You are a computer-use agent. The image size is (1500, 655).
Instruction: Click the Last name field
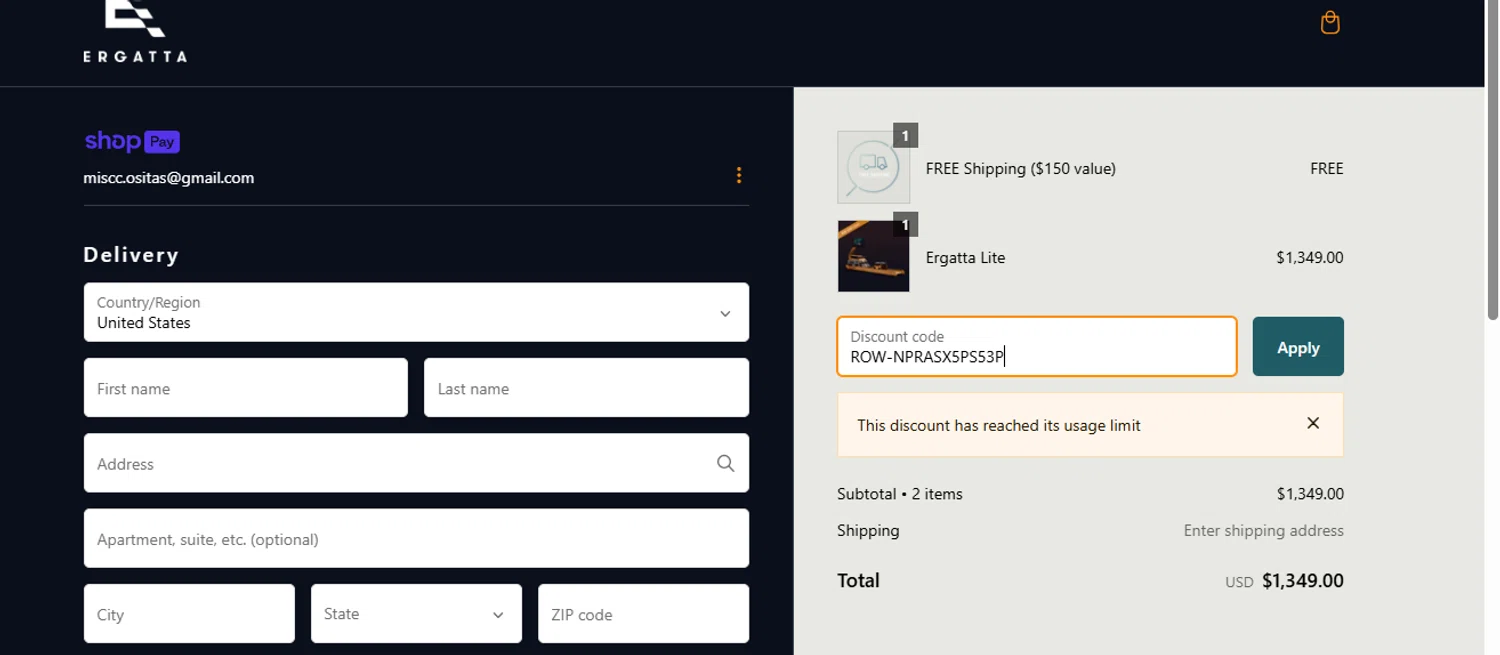click(x=586, y=388)
